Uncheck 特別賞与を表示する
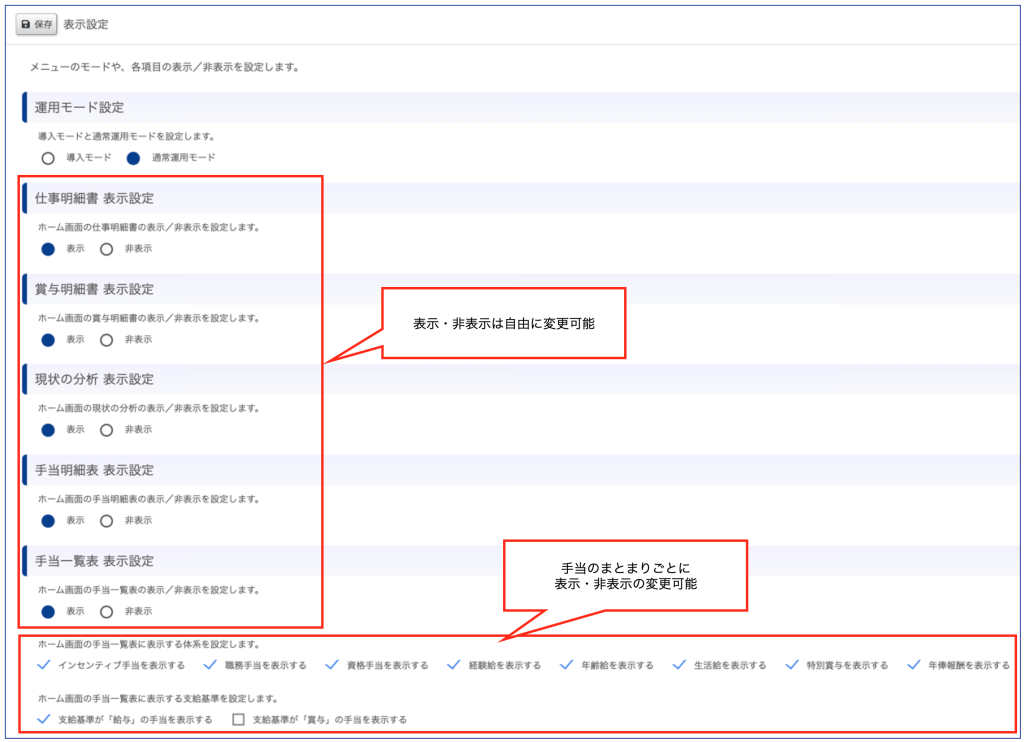1024x742 pixels. [793, 664]
